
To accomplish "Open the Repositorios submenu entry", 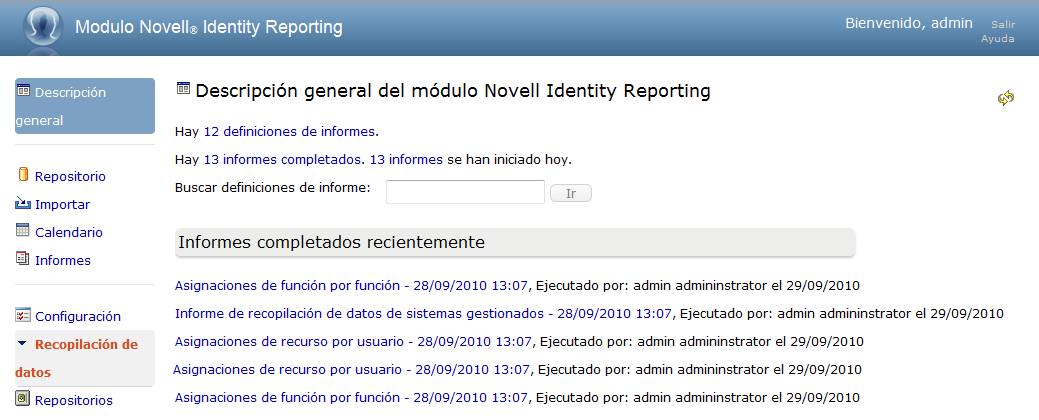I will 74,401.
